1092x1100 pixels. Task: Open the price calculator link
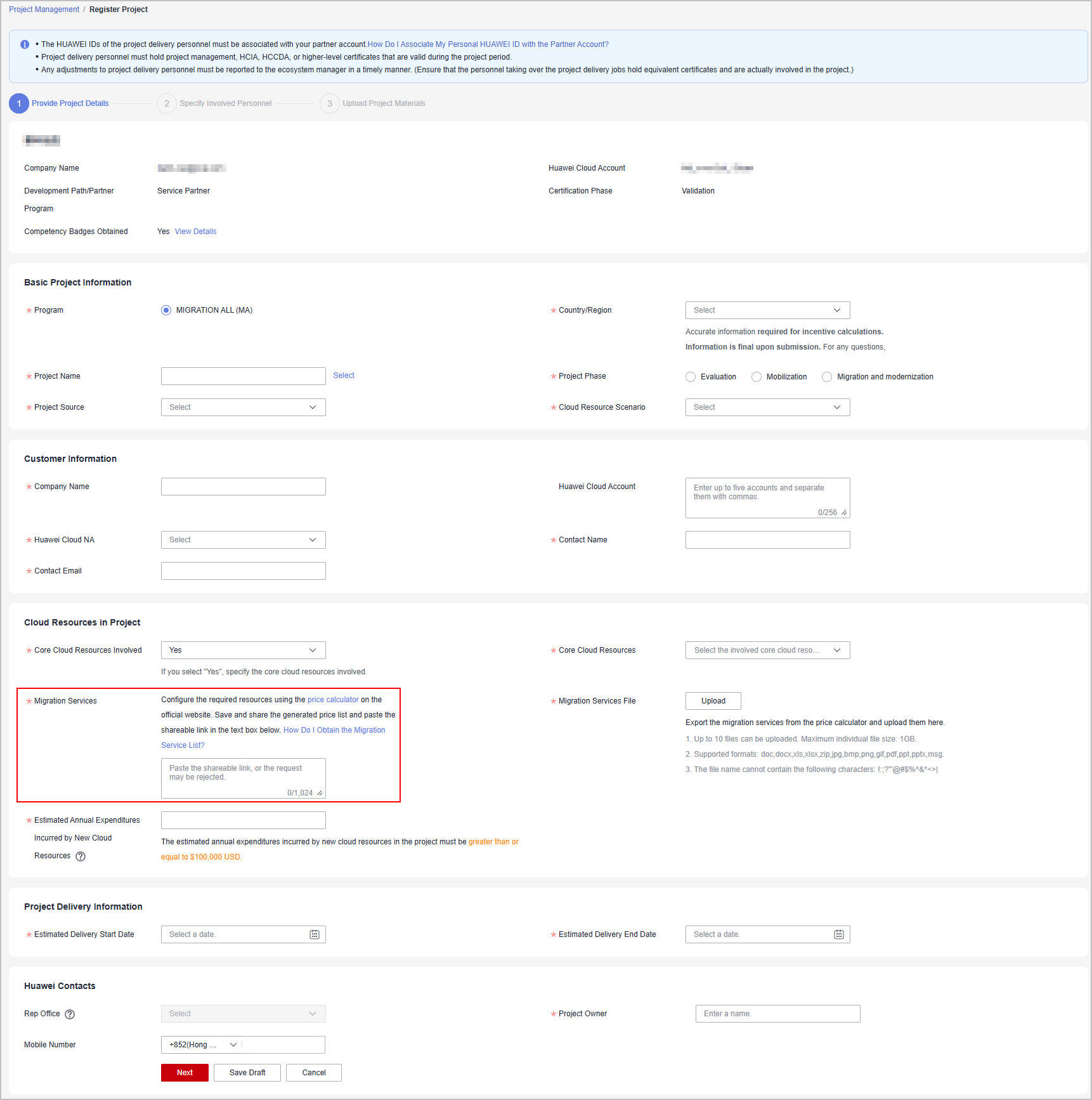point(333,700)
